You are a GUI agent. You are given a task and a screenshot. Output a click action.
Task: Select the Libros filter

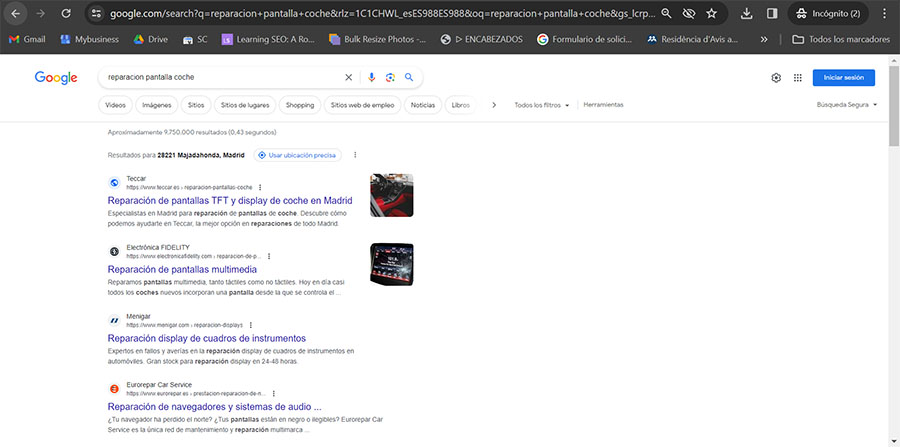point(460,105)
